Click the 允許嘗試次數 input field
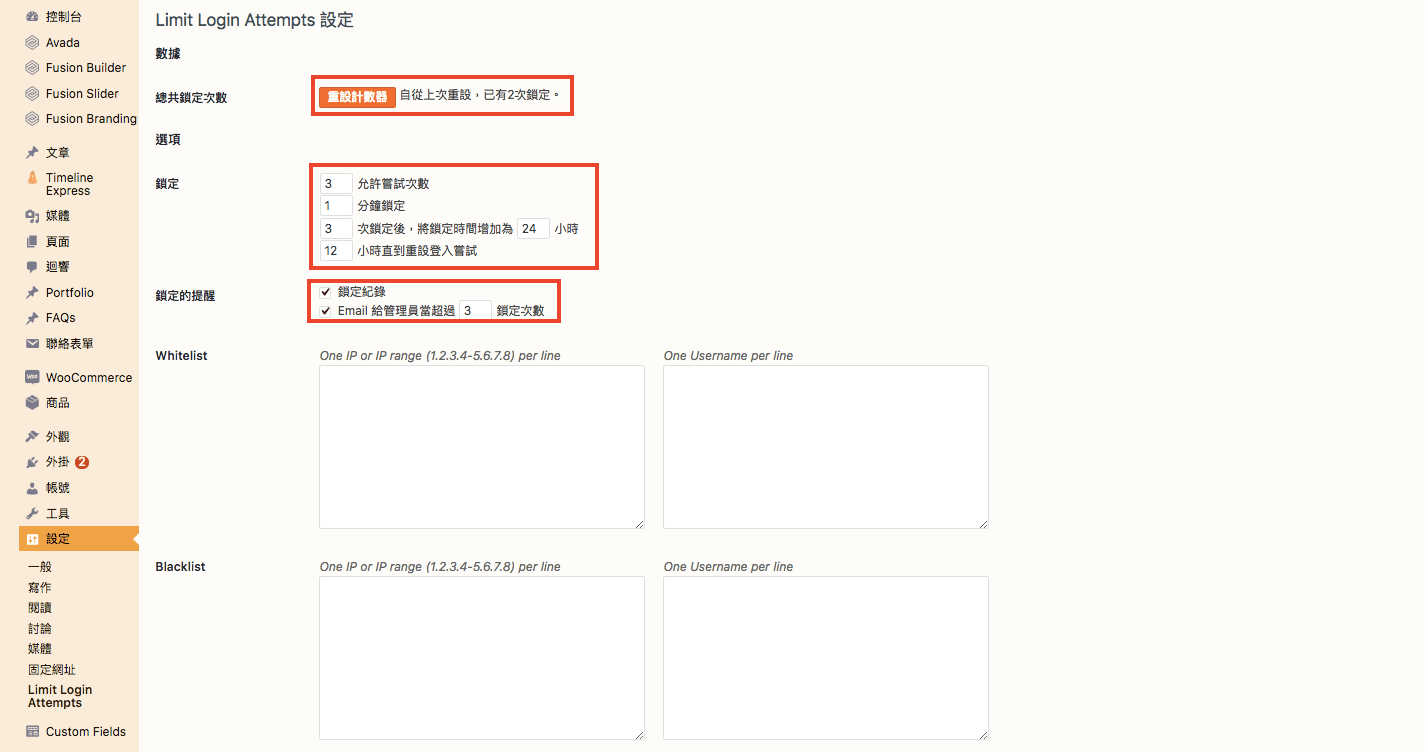This screenshot has height=752, width=1425. pyautogui.click(x=336, y=184)
